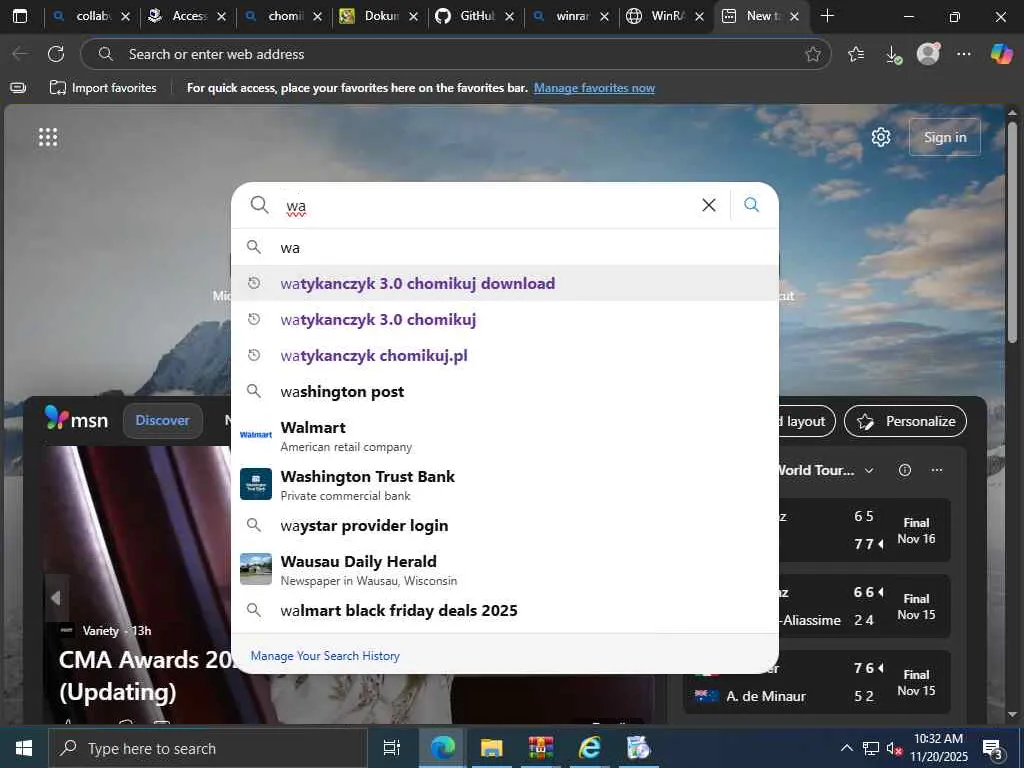Open the new tab page apps grid
Screen dimensions: 1024x768
(48, 137)
